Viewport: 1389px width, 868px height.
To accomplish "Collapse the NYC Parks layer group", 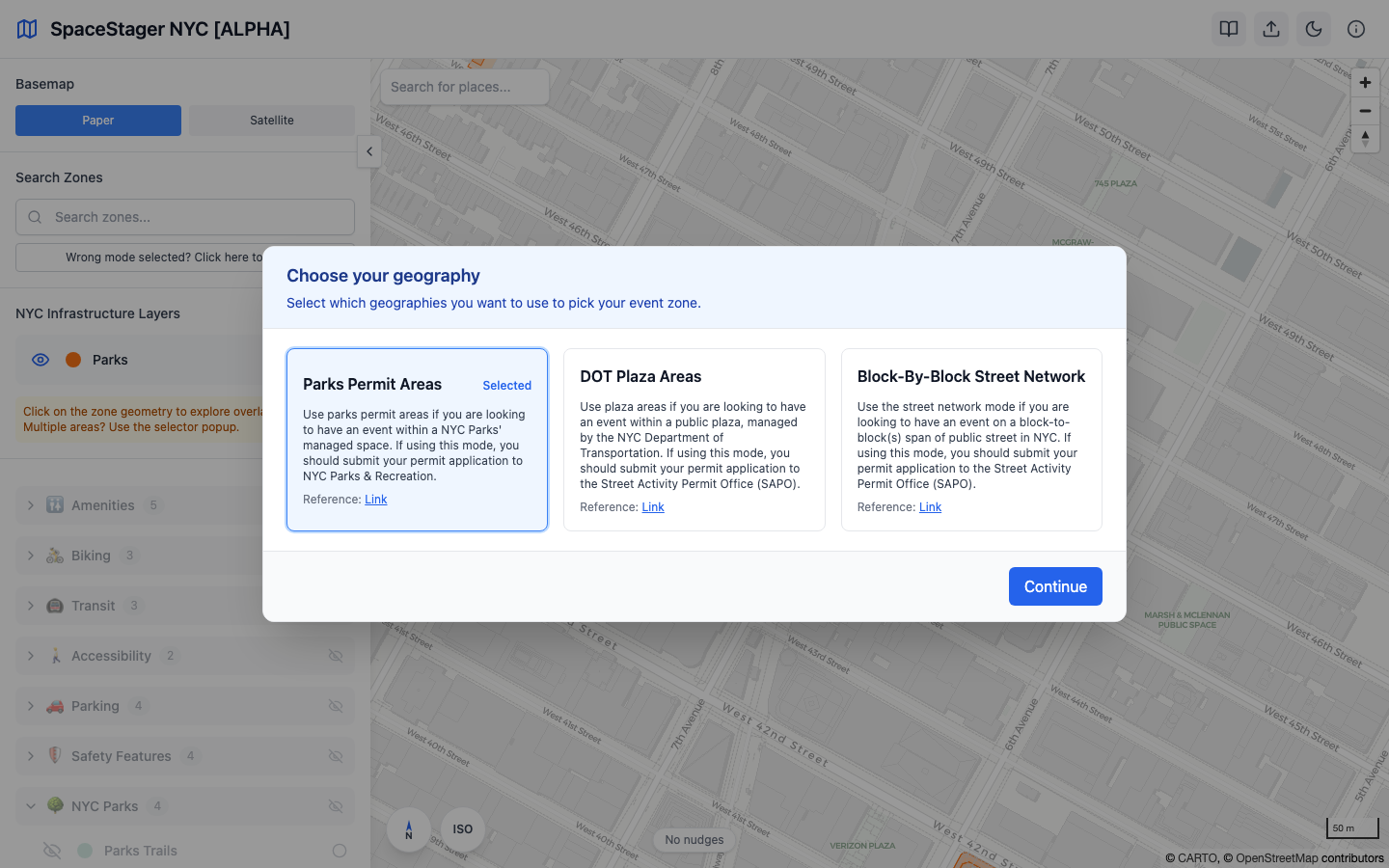I will pyautogui.click(x=30, y=806).
